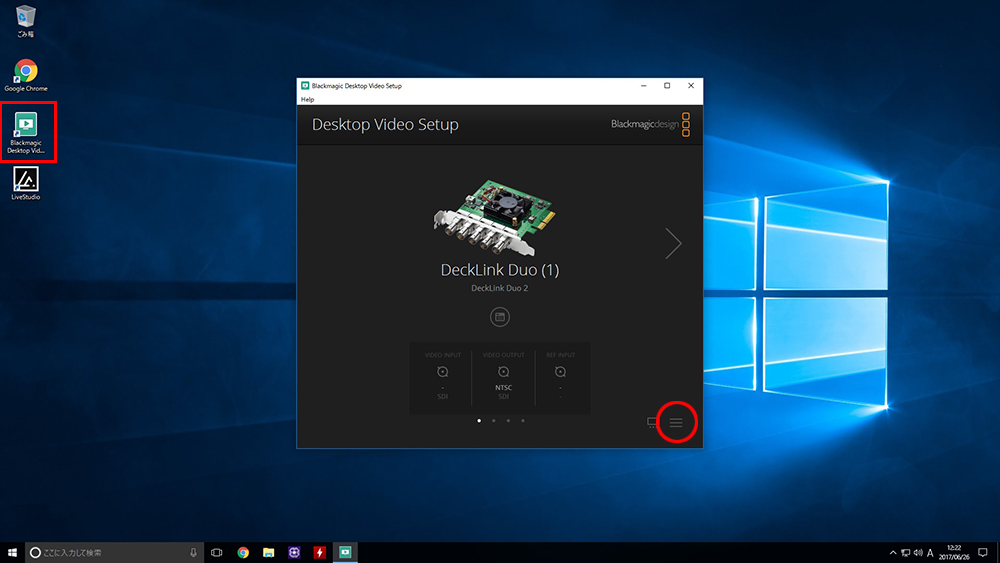Open the taskbar clock and date
1000x563 pixels.
tap(954, 552)
